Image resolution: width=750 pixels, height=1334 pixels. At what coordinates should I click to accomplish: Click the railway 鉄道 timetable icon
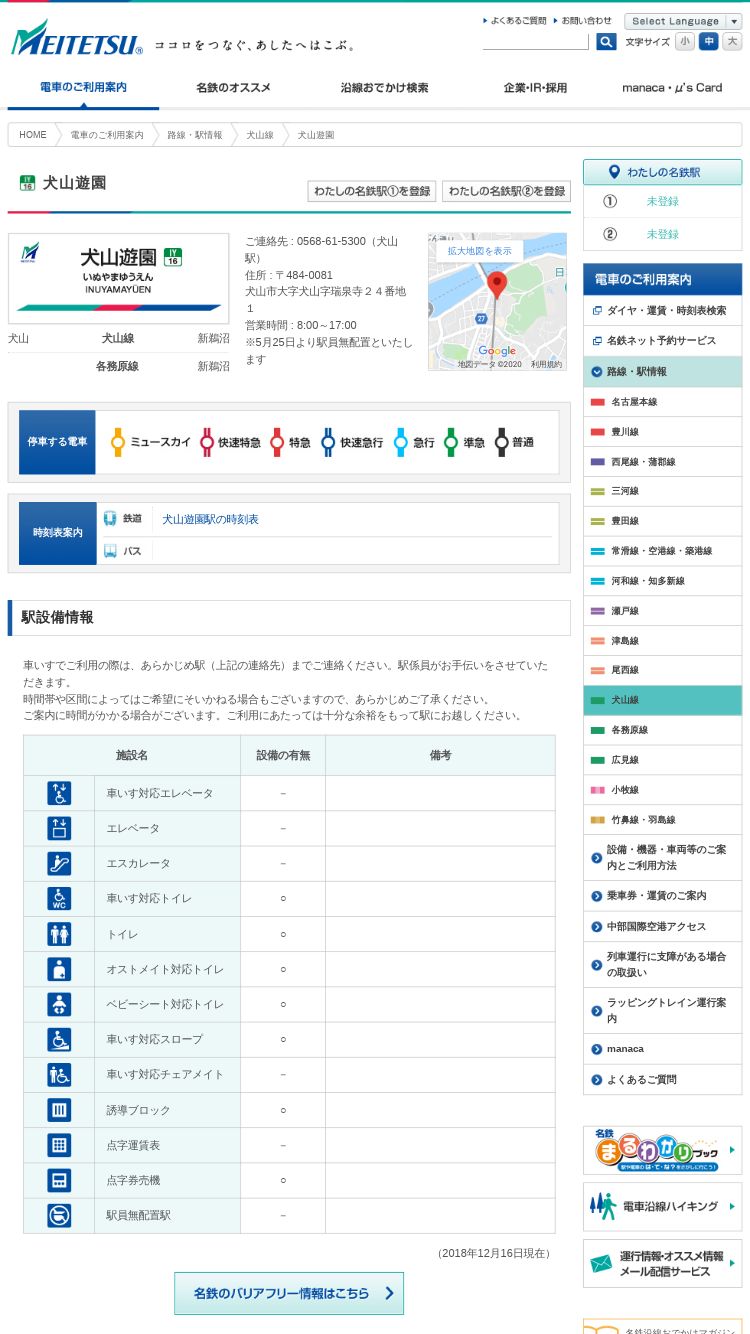(110, 519)
